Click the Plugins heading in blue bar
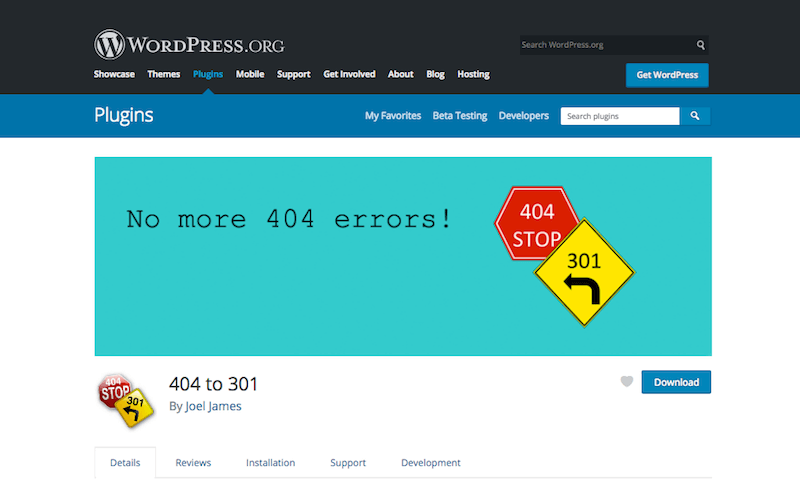This screenshot has width=800, height=490. [123, 115]
